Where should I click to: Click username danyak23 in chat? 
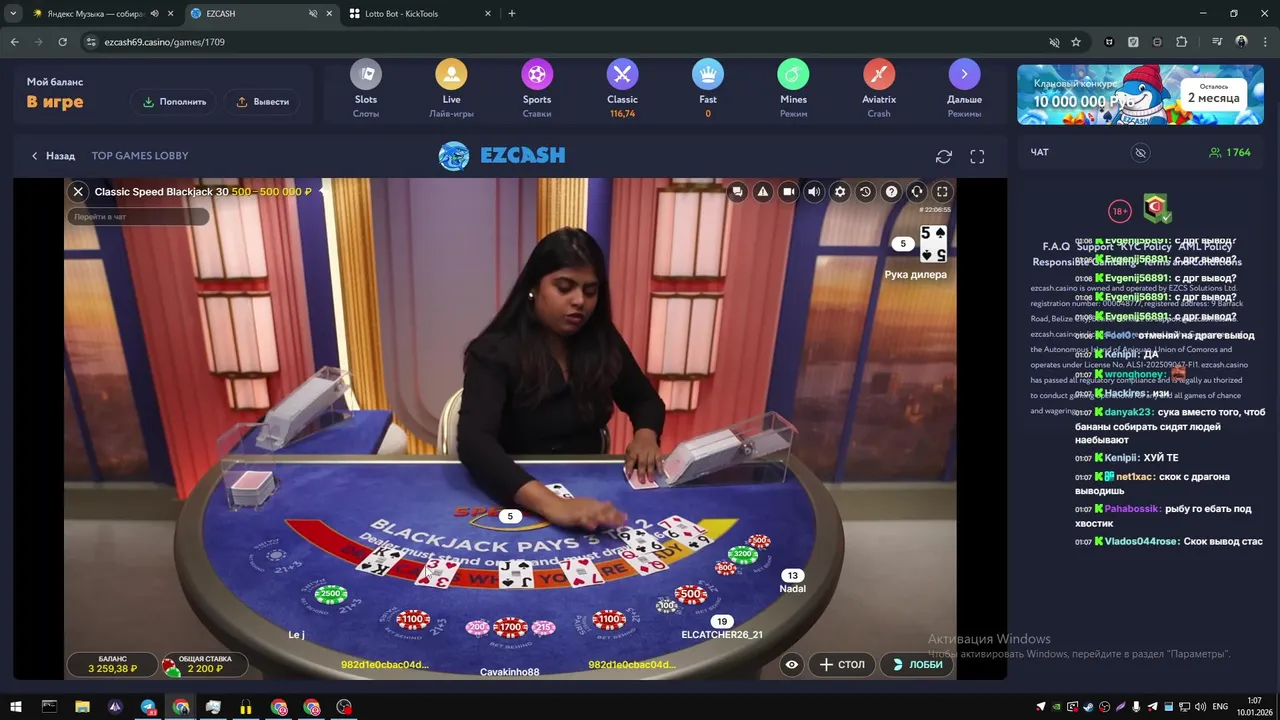1130,412
